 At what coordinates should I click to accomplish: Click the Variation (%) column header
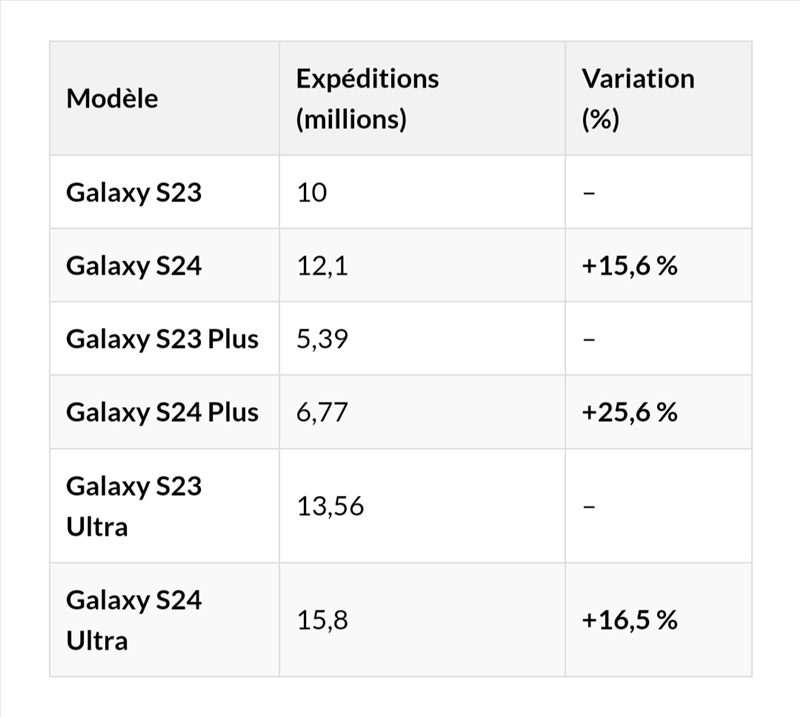coord(637,99)
